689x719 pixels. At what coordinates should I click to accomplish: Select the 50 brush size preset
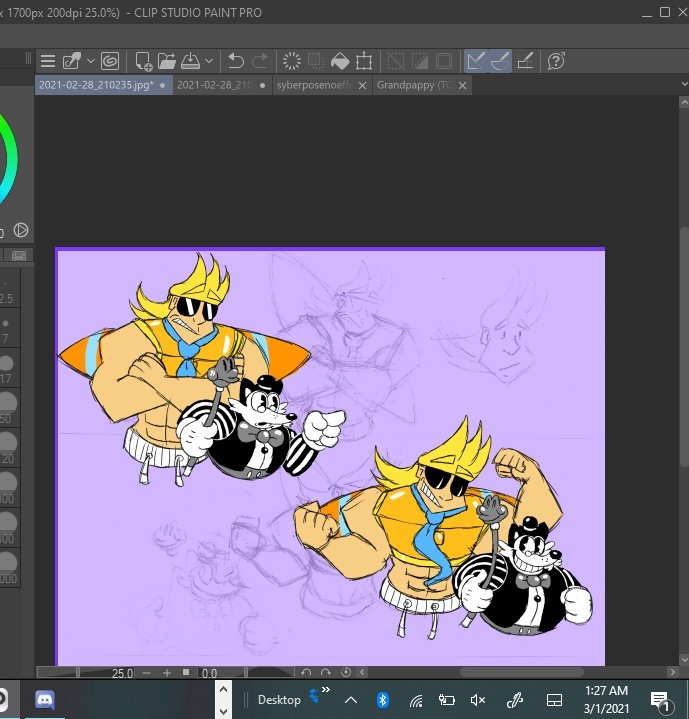coord(7,408)
